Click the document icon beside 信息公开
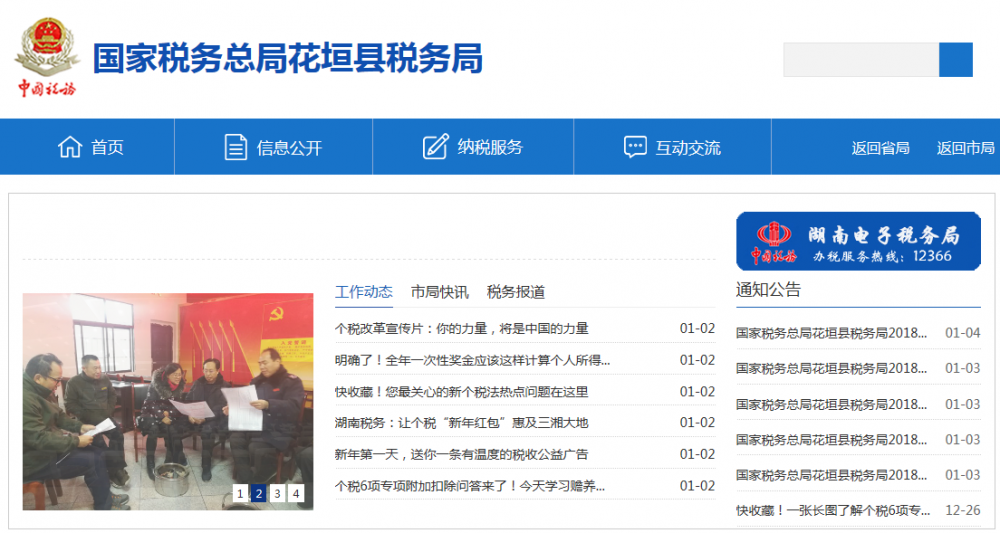1000x533 pixels. 235,147
